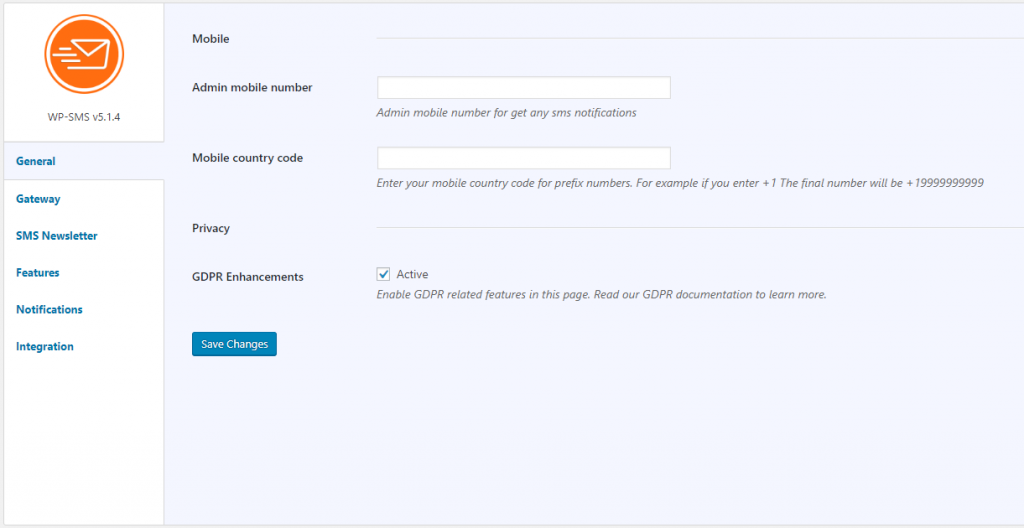The height and width of the screenshot is (528, 1024).
Task: Click the orange WP-SMS envelope logo
Action: click(x=84, y=54)
